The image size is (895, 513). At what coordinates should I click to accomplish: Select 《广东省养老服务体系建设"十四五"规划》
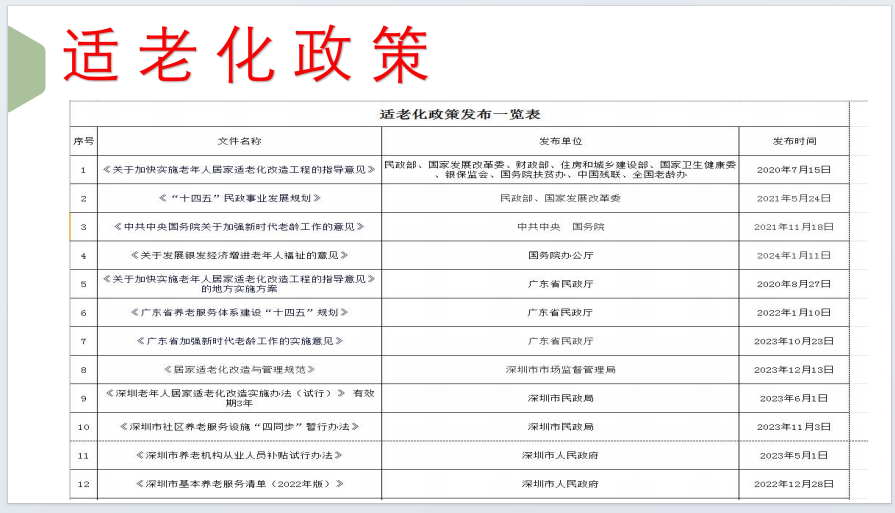coord(239,312)
